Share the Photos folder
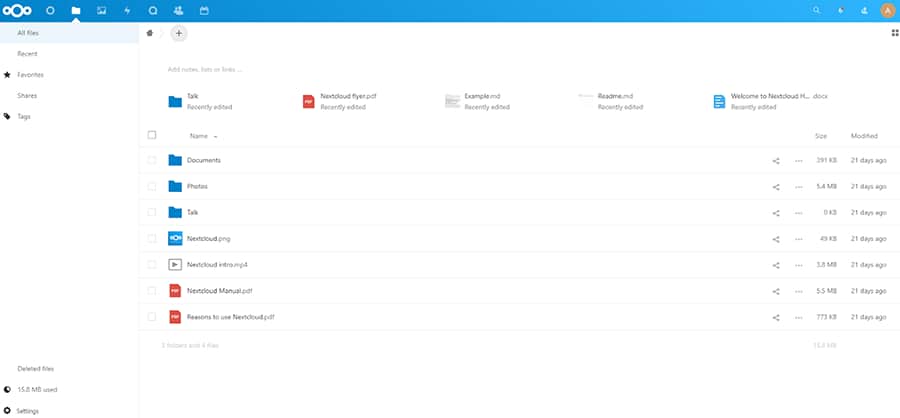Viewport: 900px width, 418px height. coord(776,187)
